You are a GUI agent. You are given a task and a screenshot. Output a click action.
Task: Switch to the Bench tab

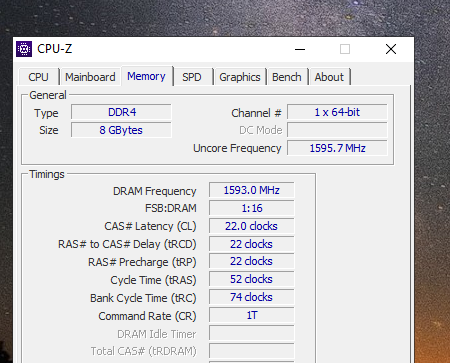[287, 77]
